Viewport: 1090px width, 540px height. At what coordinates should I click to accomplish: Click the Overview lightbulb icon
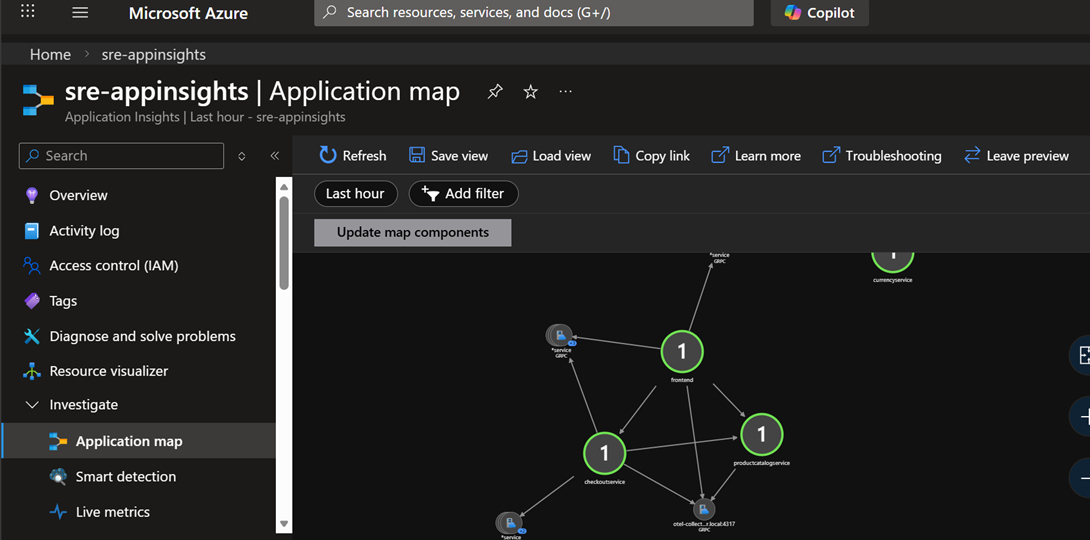(31, 195)
